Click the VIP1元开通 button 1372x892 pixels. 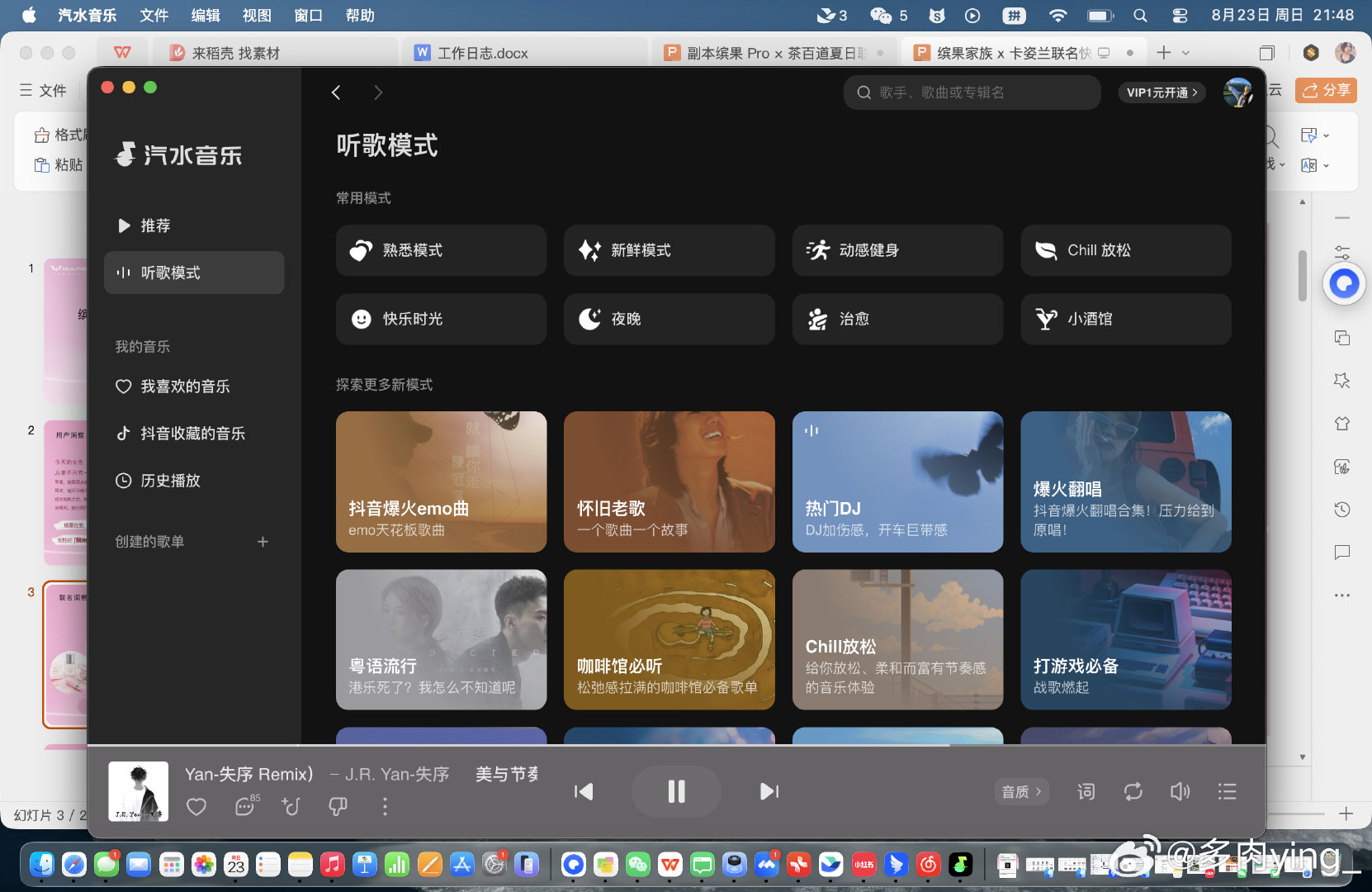point(1161,93)
